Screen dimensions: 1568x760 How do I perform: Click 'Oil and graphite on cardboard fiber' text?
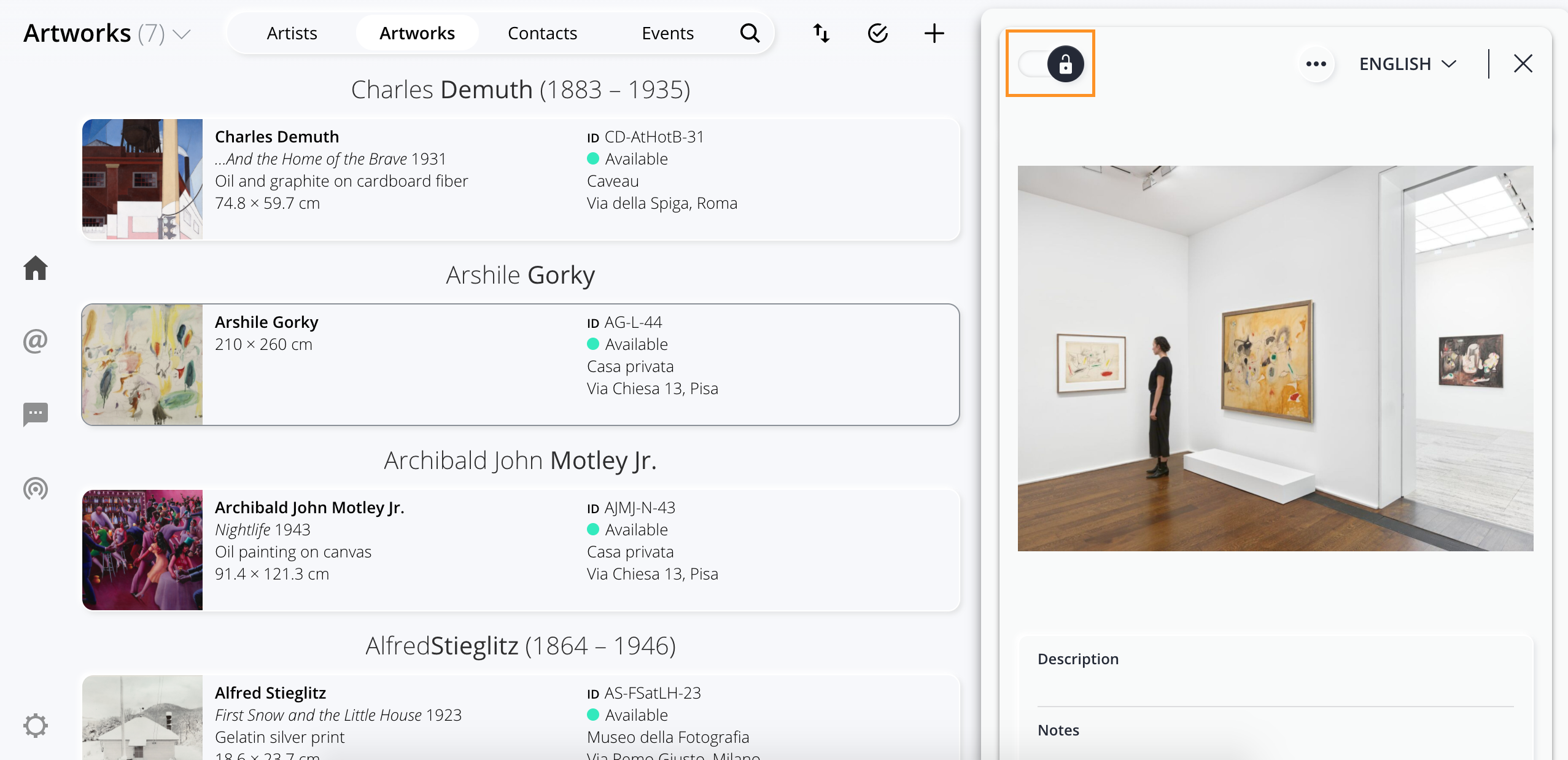tap(341, 181)
